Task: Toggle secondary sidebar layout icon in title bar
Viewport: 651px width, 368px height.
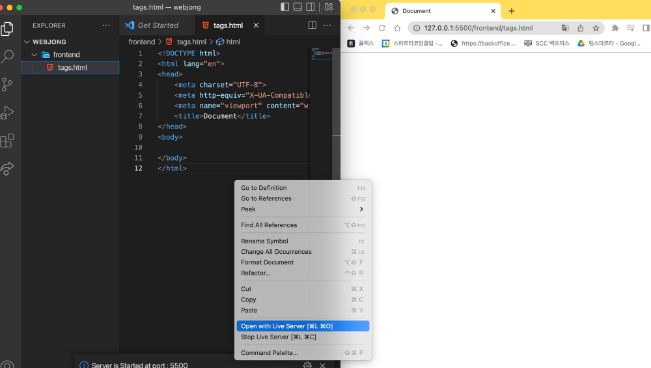Action: pyautogui.click(x=310, y=7)
